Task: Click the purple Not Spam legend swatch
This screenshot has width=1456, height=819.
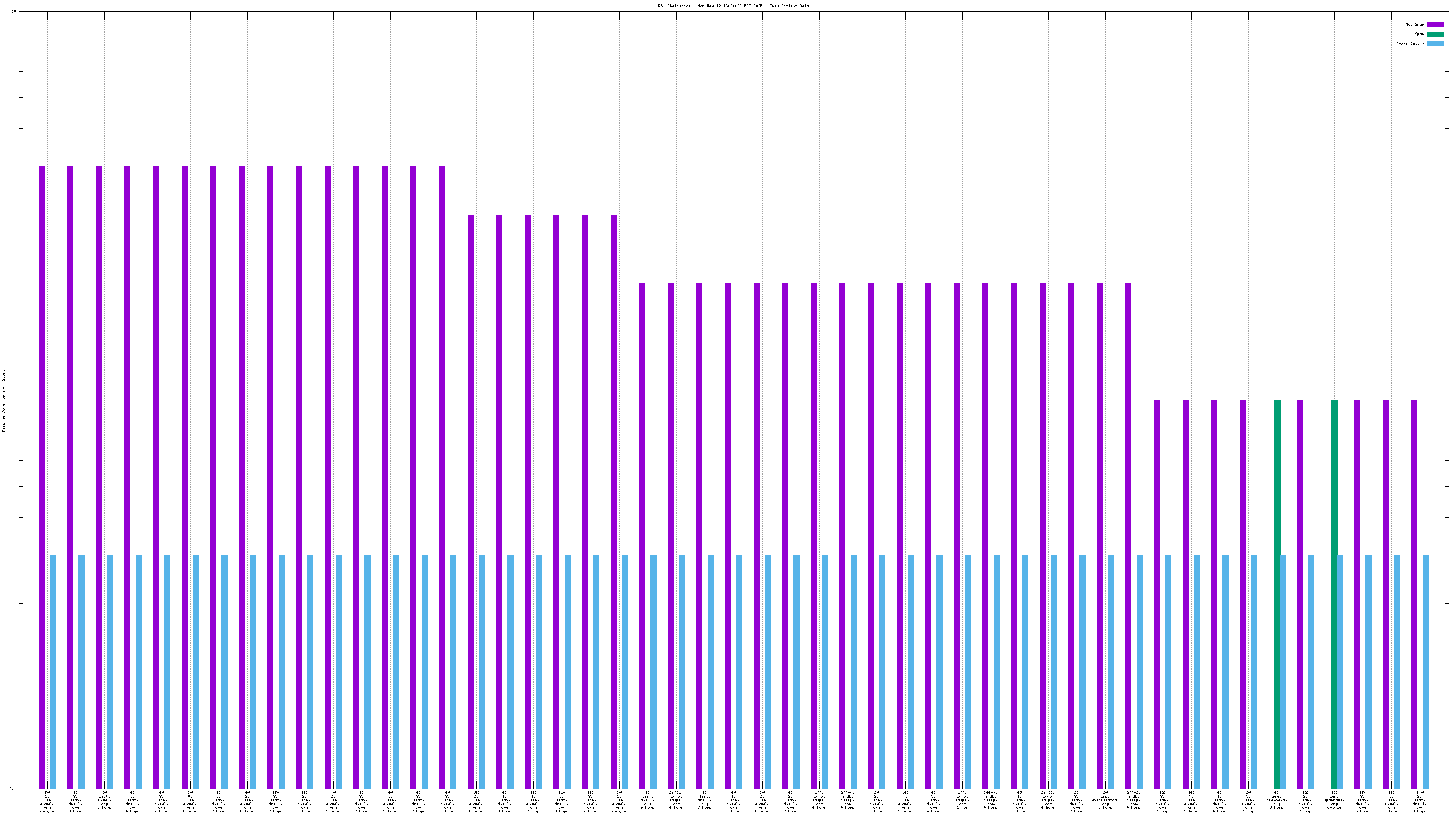Action: click(x=1435, y=24)
